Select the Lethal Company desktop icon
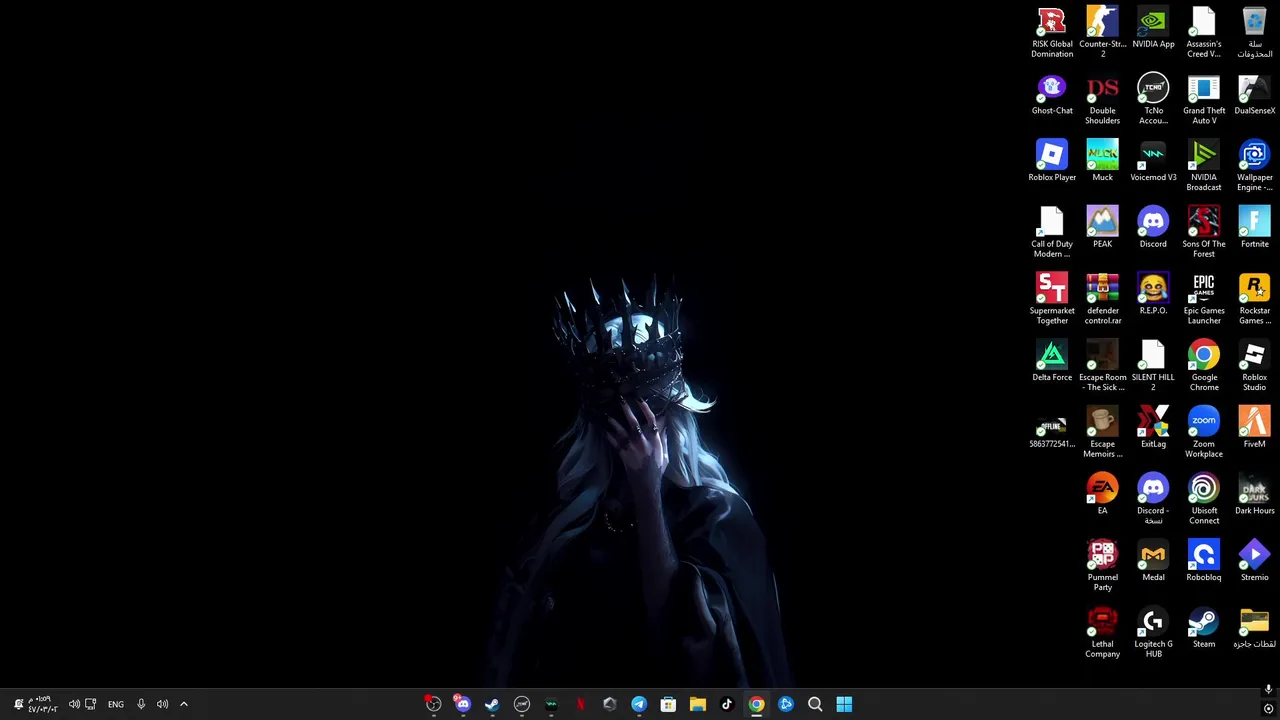This screenshot has height=720, width=1280. (1102, 633)
